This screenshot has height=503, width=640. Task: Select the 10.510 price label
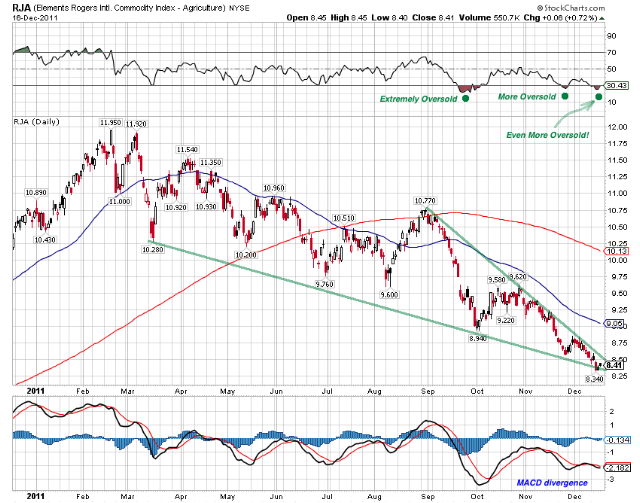tap(343, 218)
